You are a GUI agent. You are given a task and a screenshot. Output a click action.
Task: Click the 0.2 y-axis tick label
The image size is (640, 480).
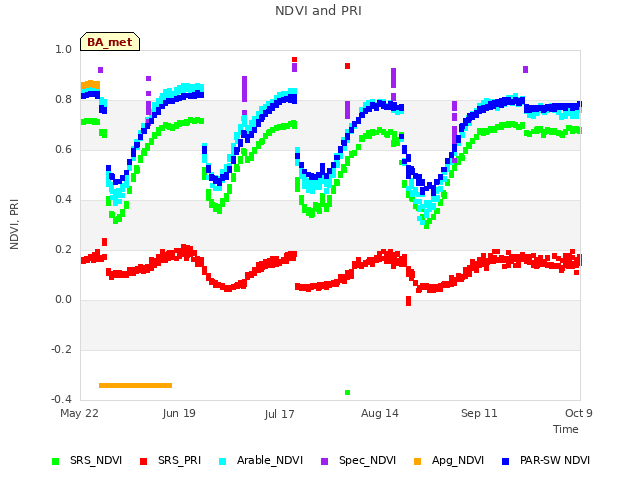(63, 249)
